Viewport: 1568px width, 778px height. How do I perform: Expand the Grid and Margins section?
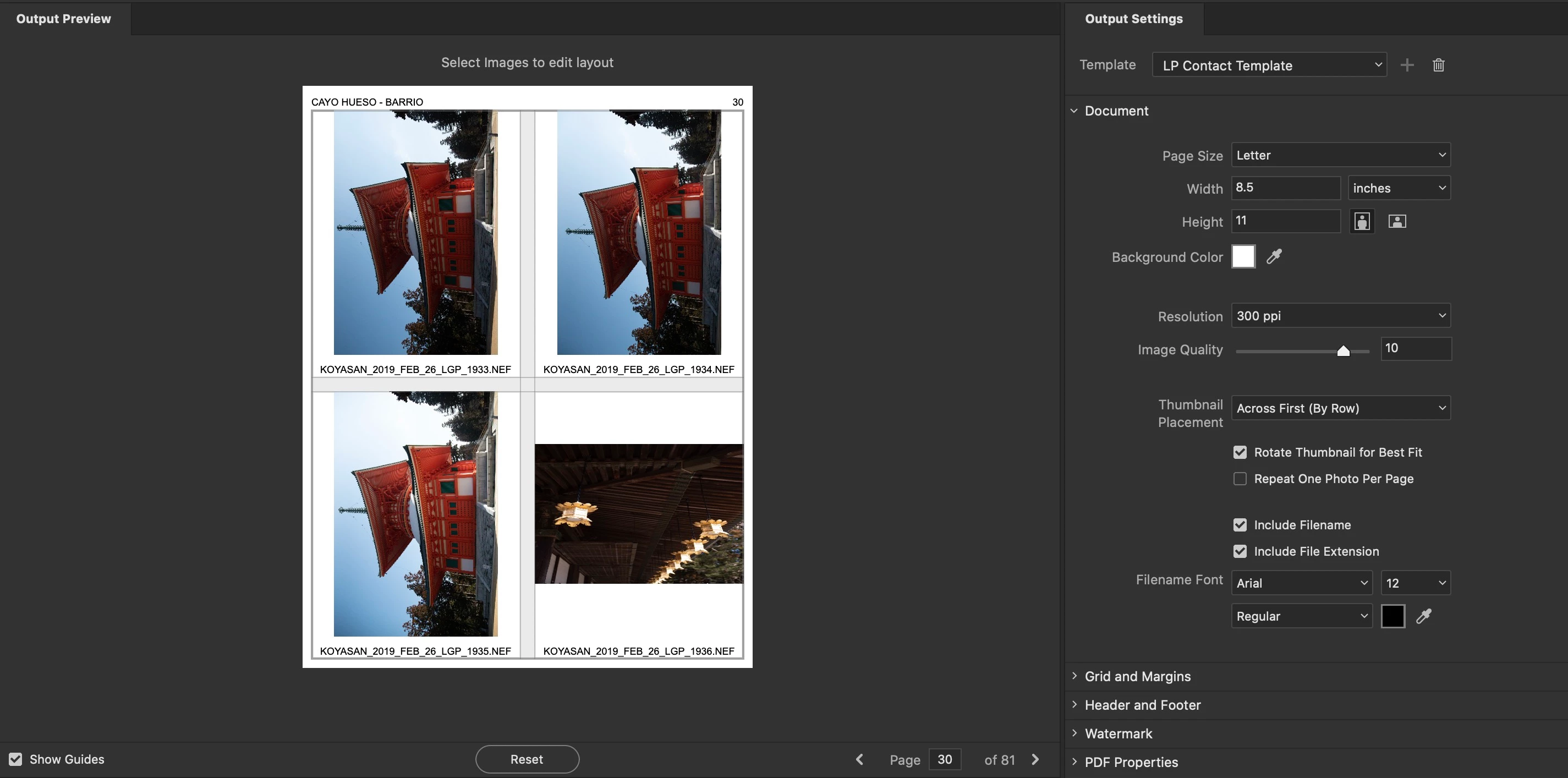click(x=1137, y=676)
